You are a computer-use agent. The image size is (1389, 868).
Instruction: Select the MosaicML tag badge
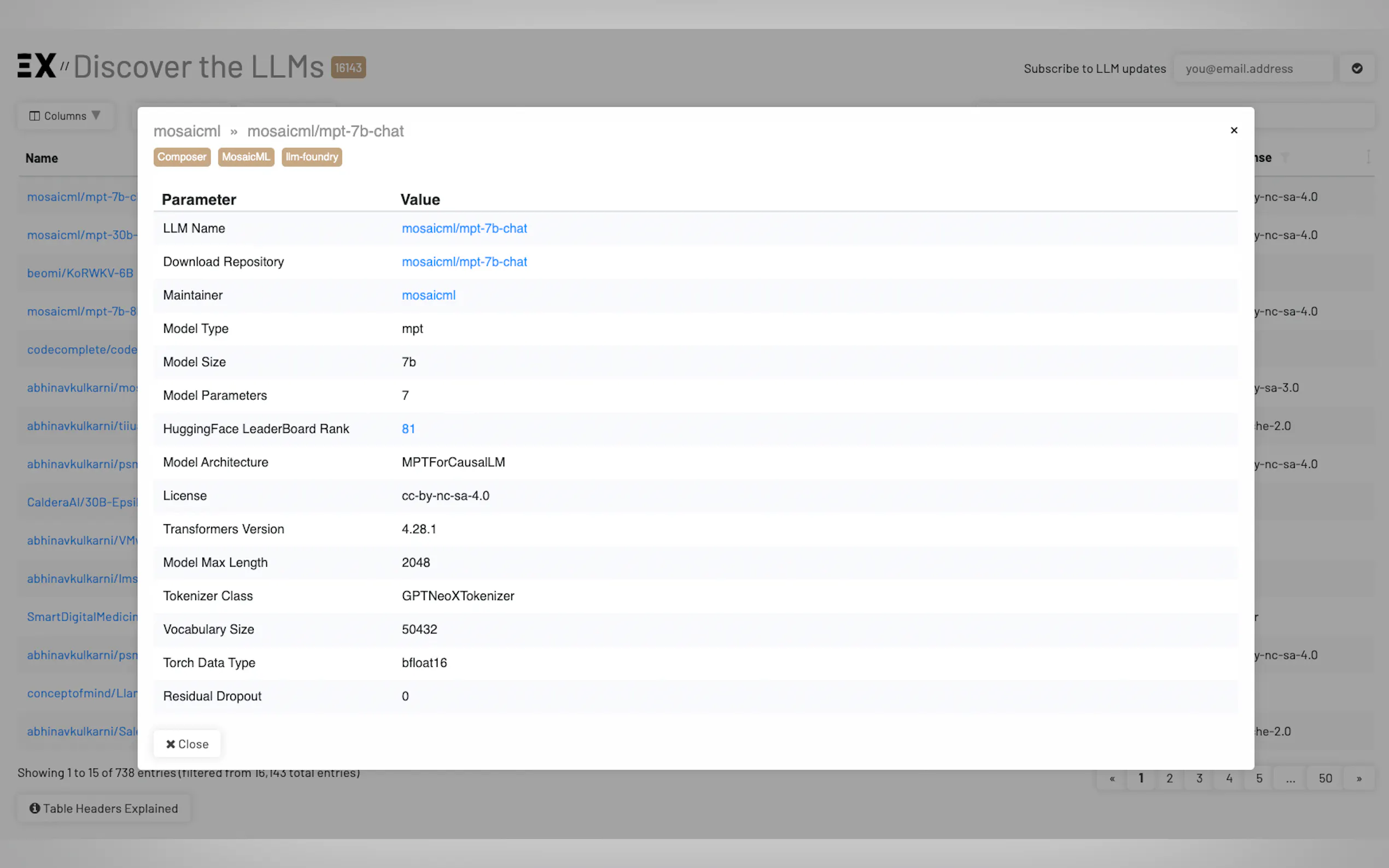tap(246, 157)
